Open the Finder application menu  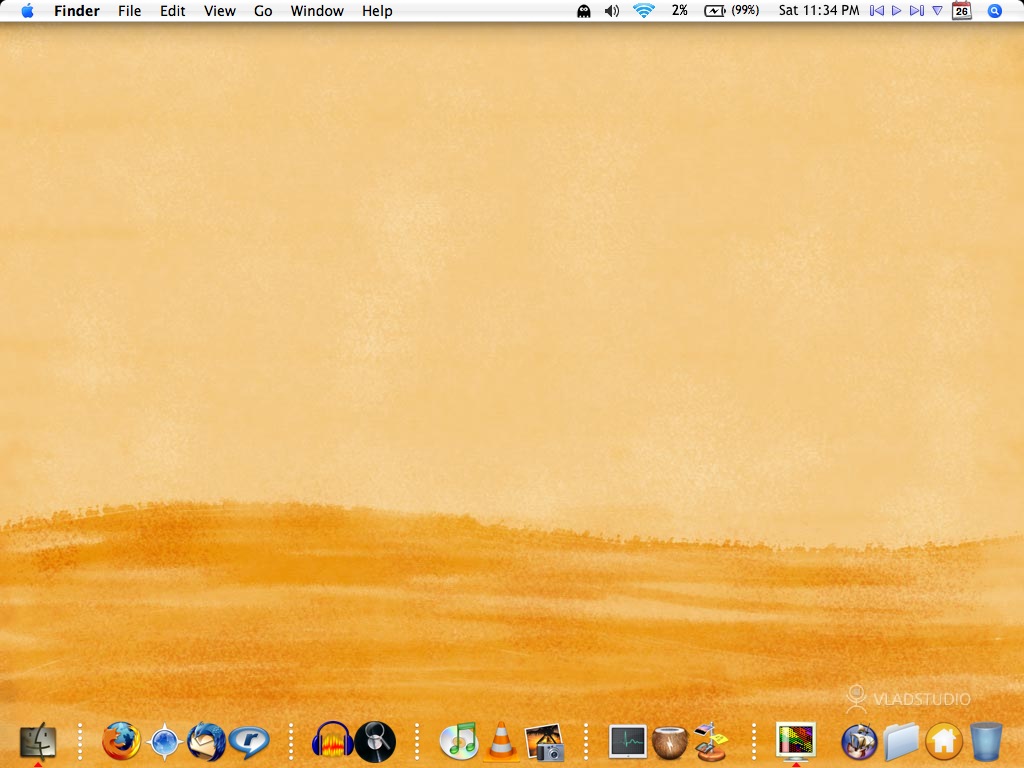pyautogui.click(x=77, y=11)
